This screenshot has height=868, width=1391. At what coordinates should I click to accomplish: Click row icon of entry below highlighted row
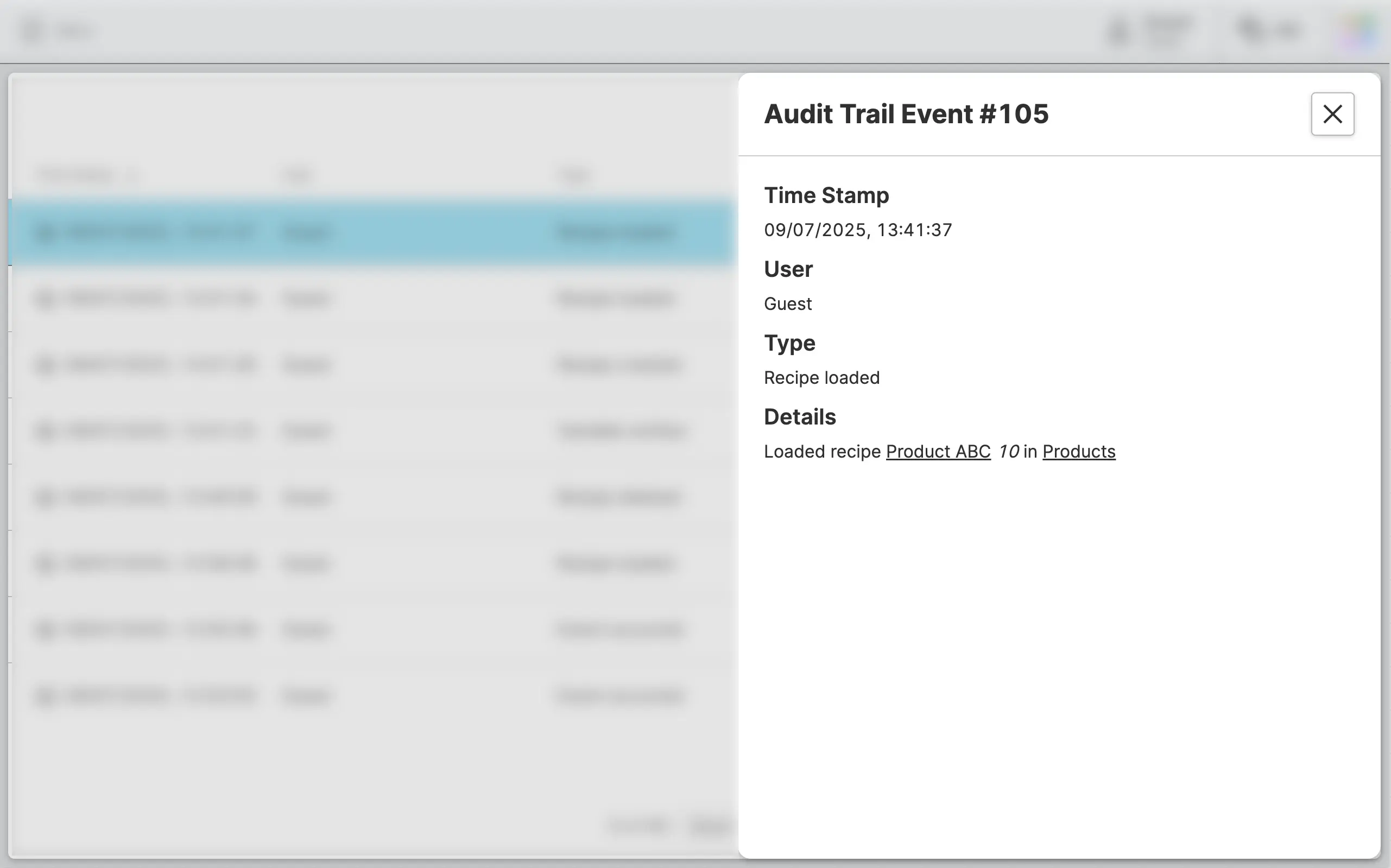[x=46, y=299]
